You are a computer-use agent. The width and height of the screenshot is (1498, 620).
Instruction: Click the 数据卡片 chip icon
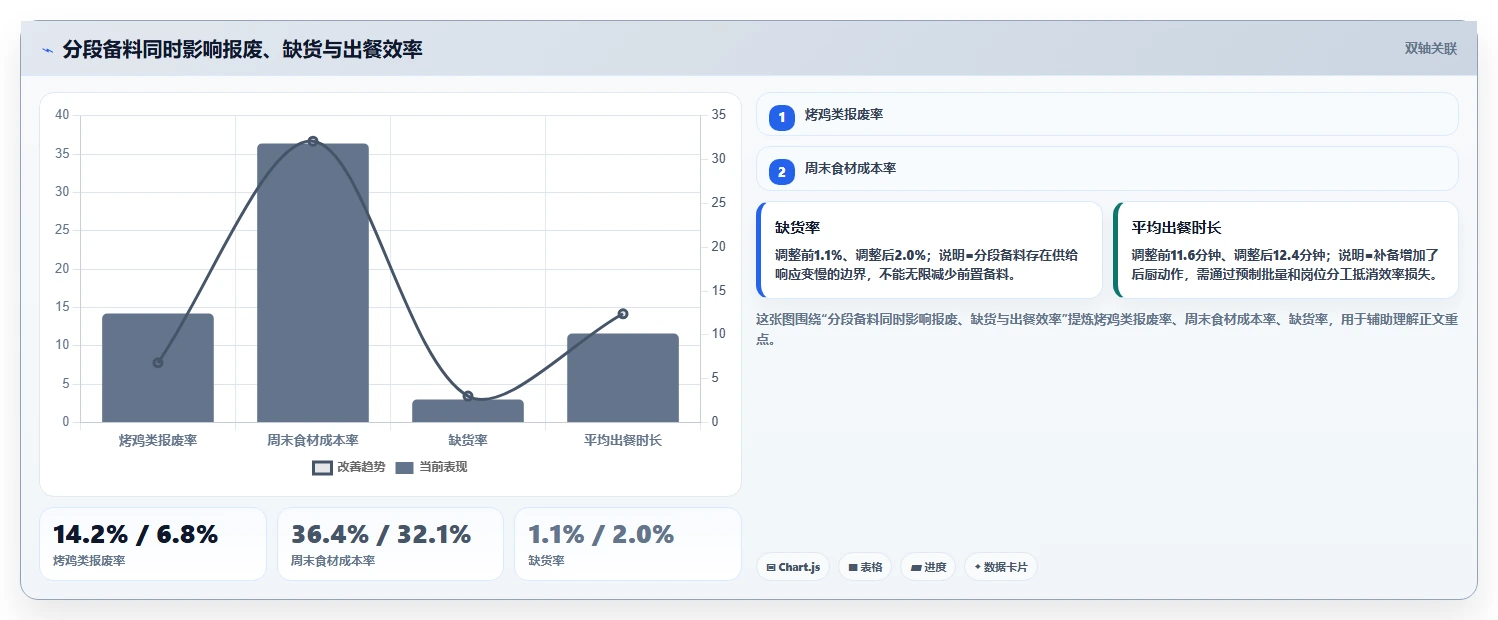coord(978,567)
